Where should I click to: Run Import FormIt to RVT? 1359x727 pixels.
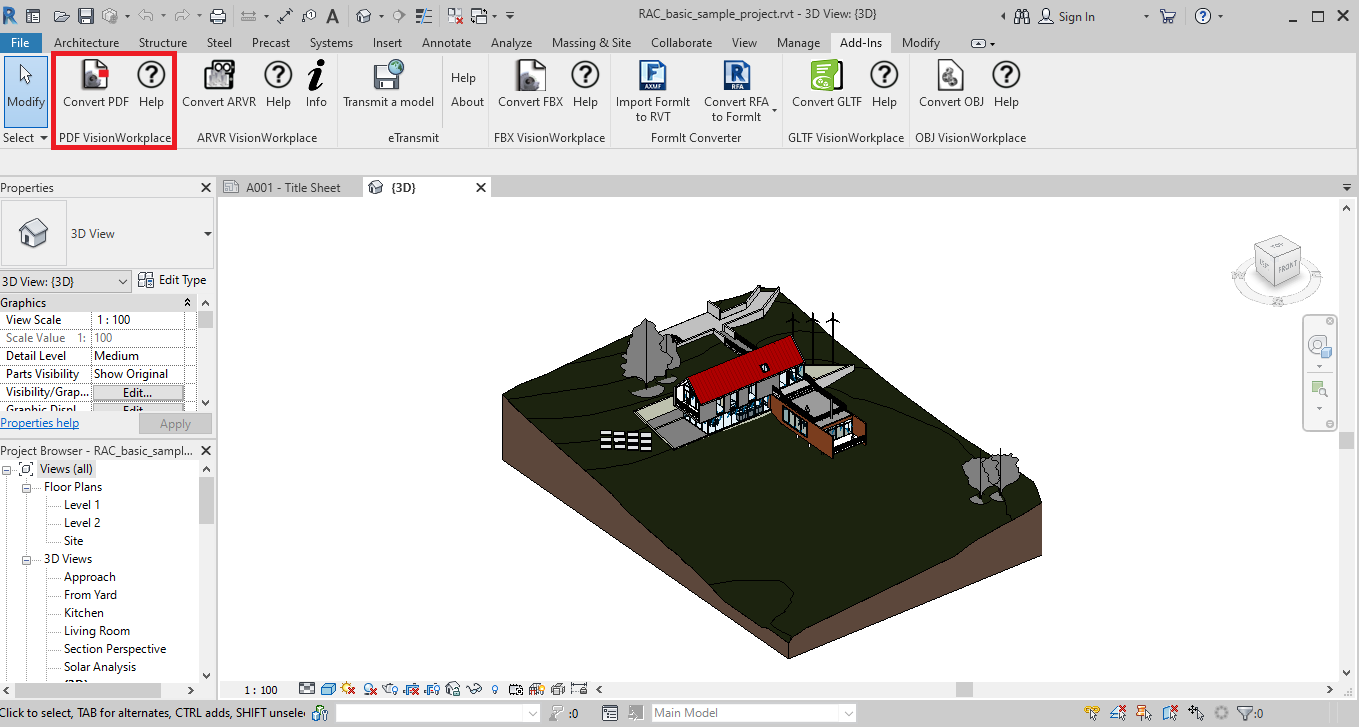click(x=652, y=76)
